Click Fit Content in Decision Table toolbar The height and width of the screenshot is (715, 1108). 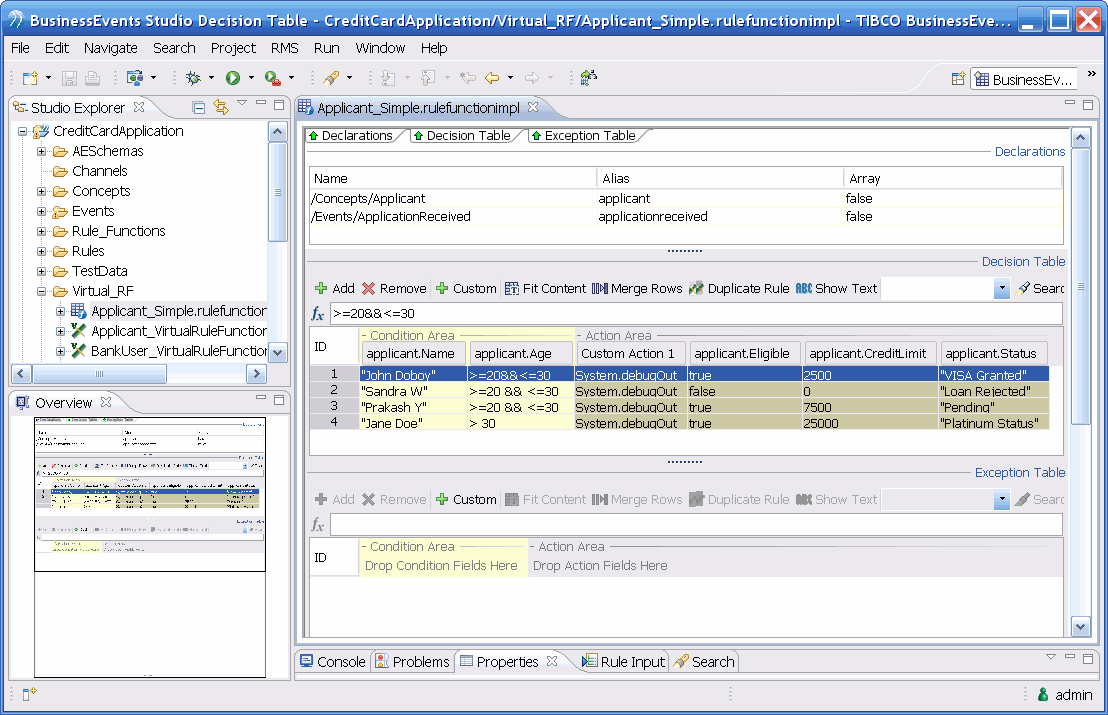[x=545, y=288]
